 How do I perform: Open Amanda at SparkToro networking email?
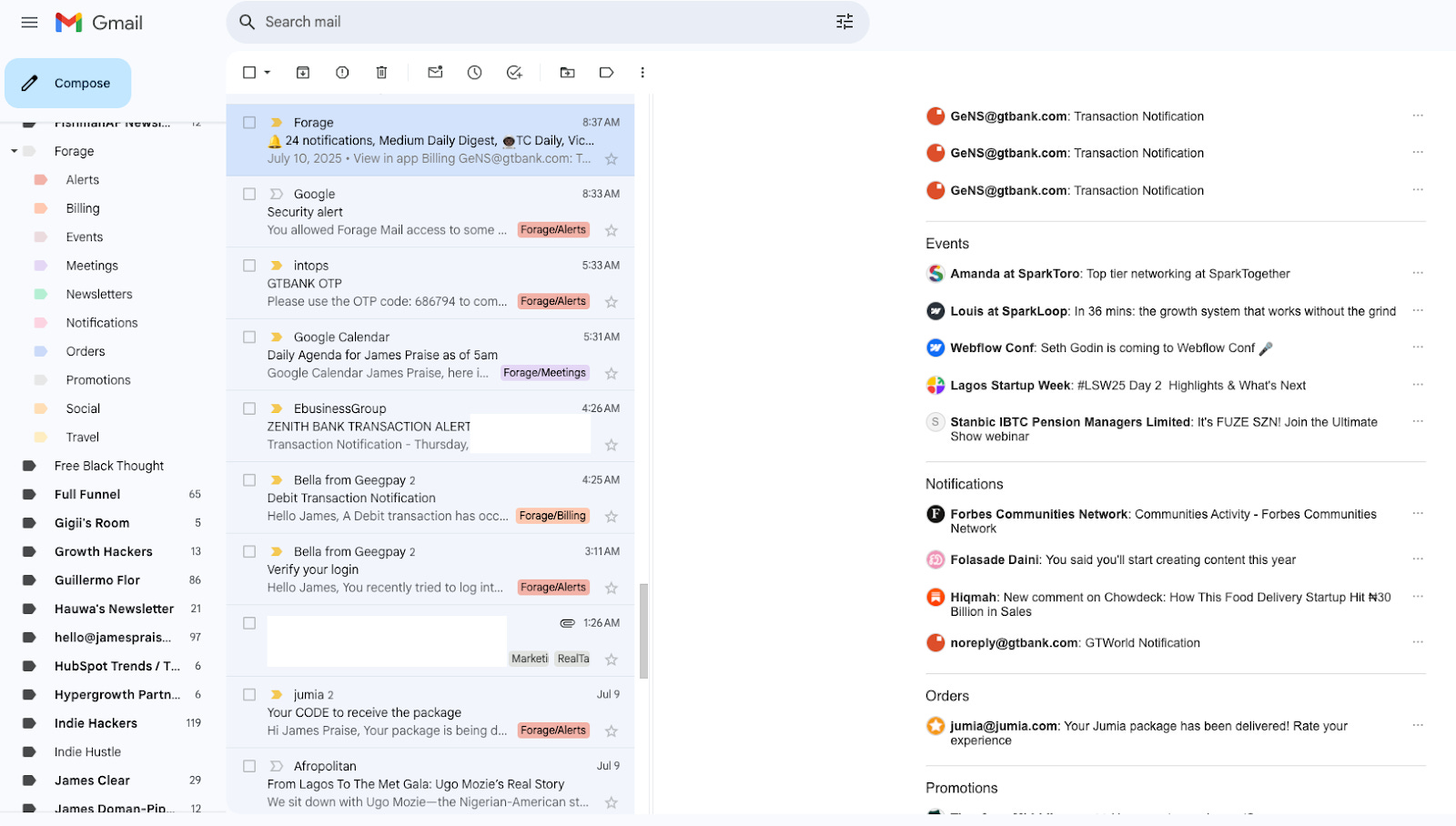pos(1119,274)
